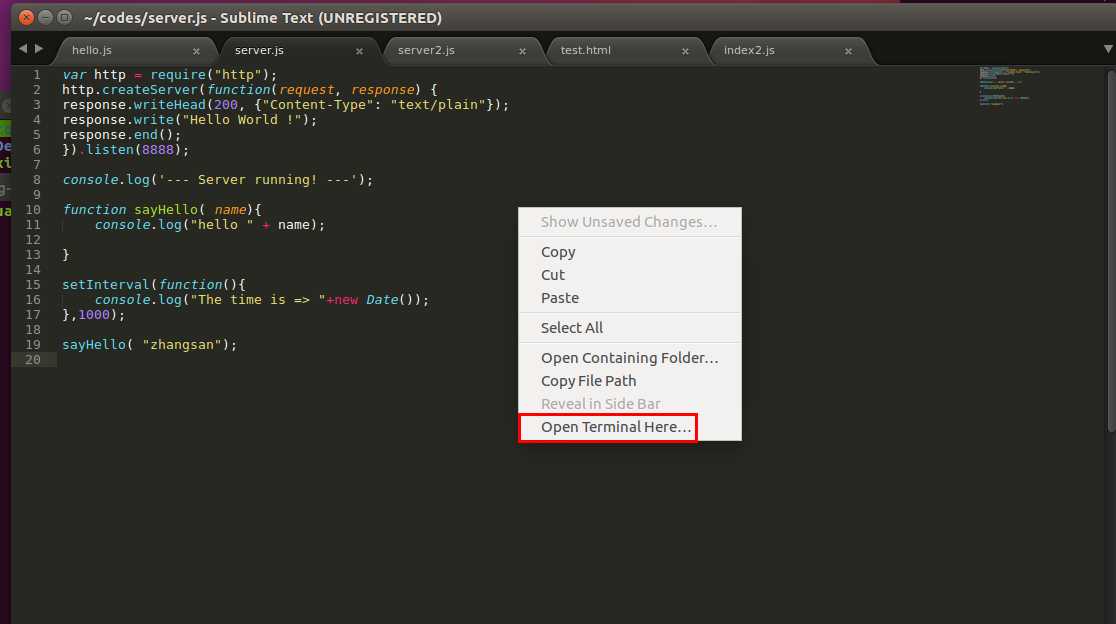Close the hello.js tab
This screenshot has width=1116, height=624.
196,51
